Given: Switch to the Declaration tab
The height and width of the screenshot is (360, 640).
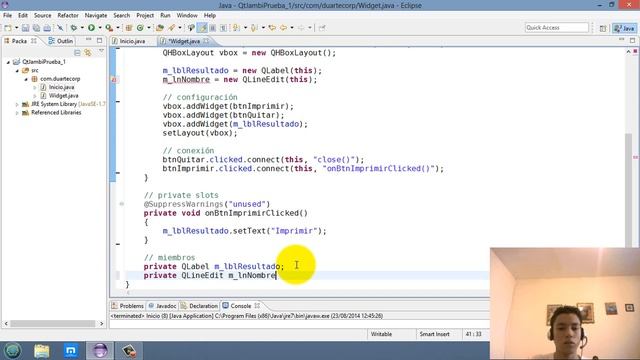Looking at the screenshot, I should [x=199, y=306].
